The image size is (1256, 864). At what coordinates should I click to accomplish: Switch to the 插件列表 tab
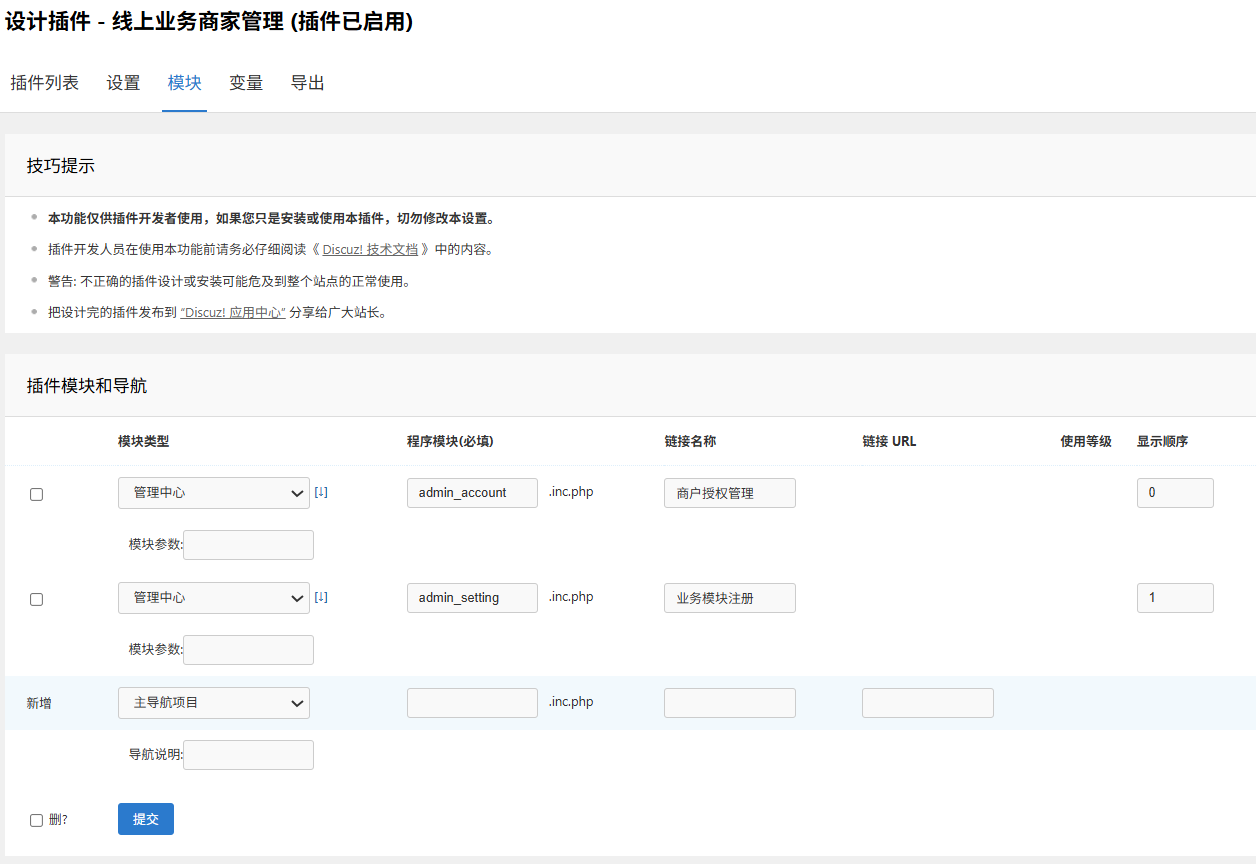[44, 83]
